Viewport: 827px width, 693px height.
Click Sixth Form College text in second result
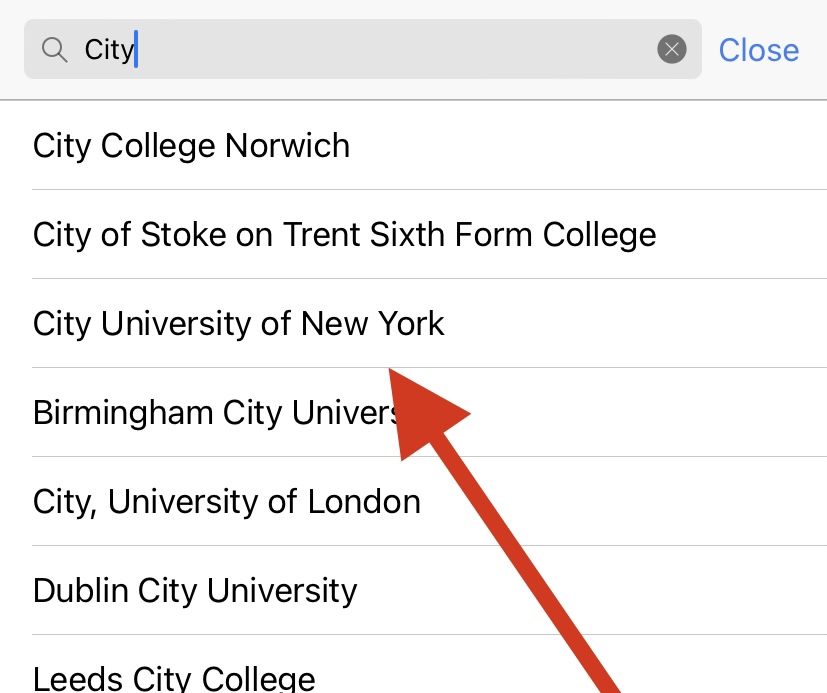pos(513,234)
